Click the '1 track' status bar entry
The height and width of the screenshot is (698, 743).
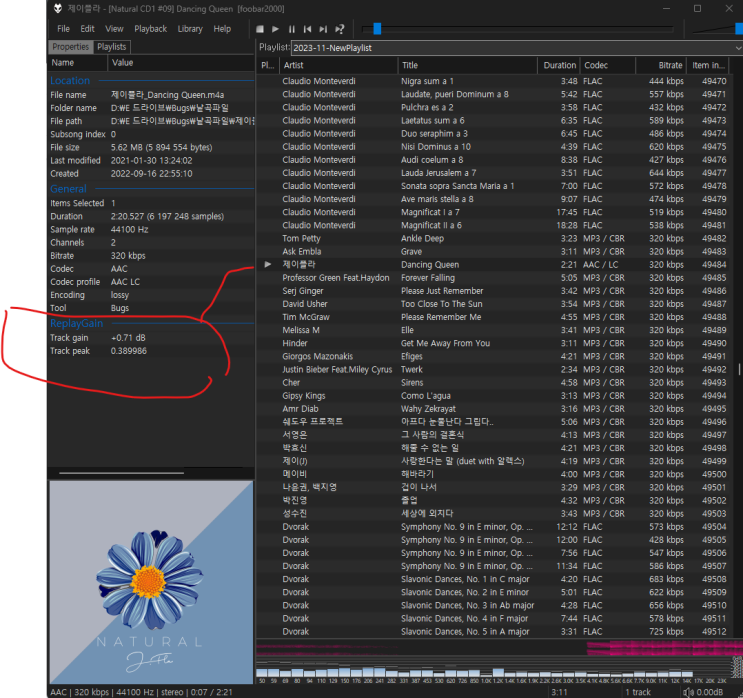click(638, 692)
